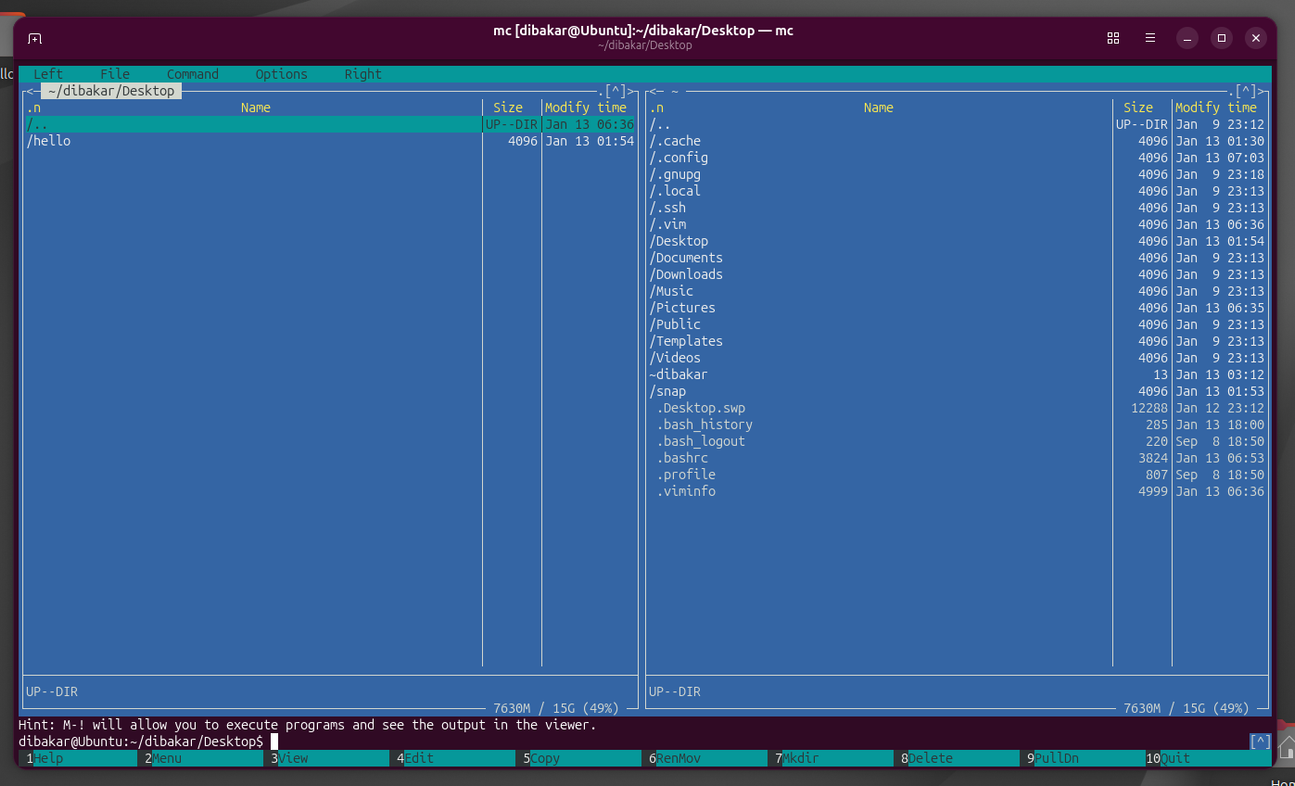This screenshot has height=786, width=1295.
Task: Select the /Downloads directory
Action: 957,275
